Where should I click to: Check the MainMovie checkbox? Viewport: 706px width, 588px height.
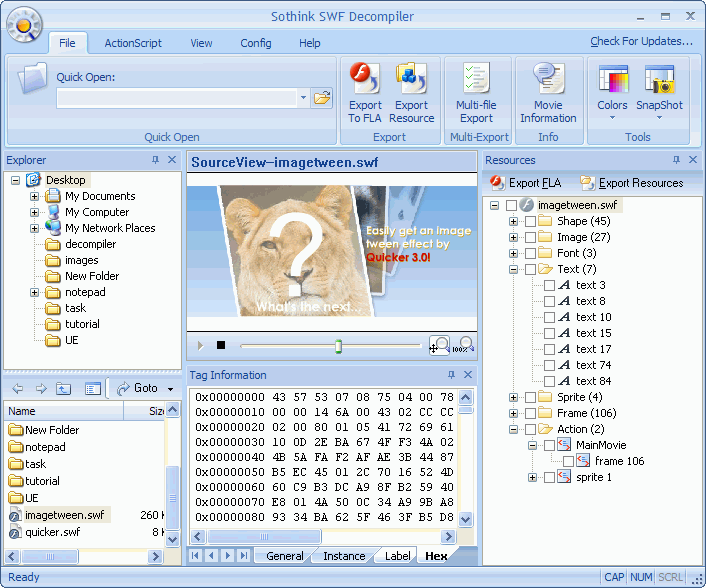tap(549, 445)
